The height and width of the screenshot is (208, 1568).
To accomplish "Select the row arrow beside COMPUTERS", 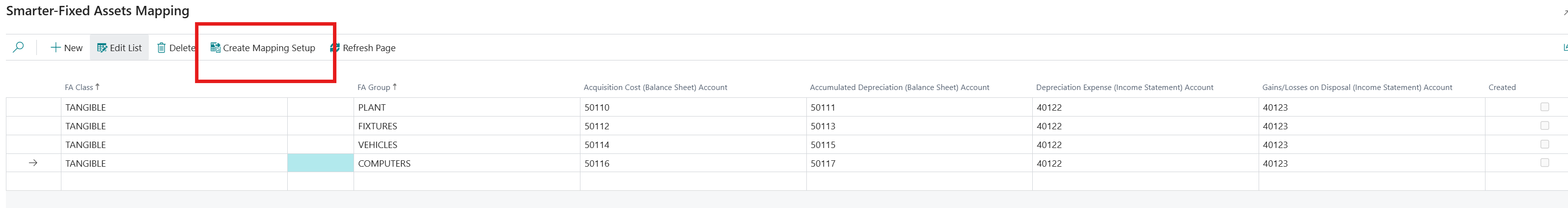I will coord(33,163).
